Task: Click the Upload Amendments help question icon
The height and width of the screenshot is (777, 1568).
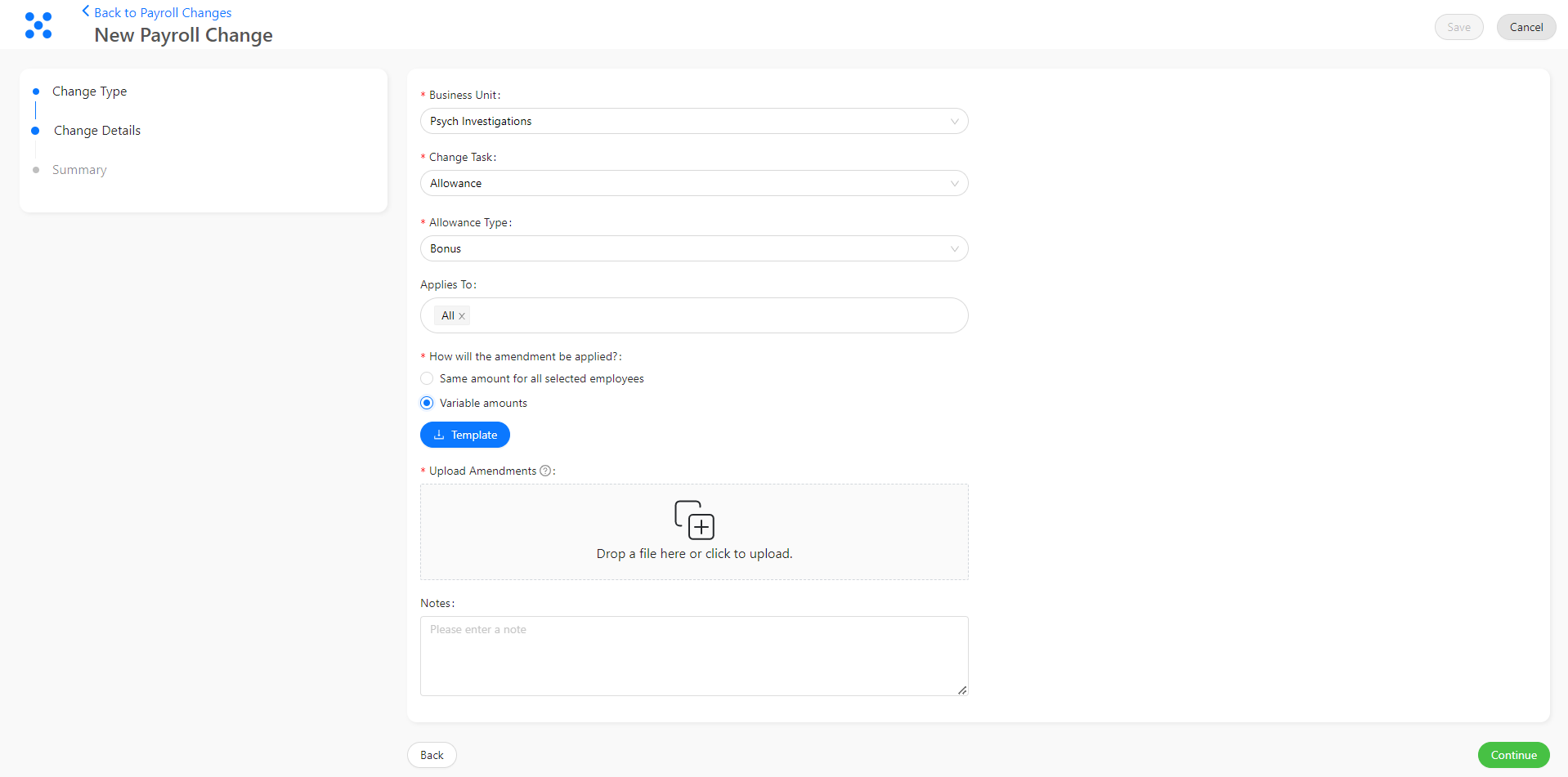Action: pos(545,471)
